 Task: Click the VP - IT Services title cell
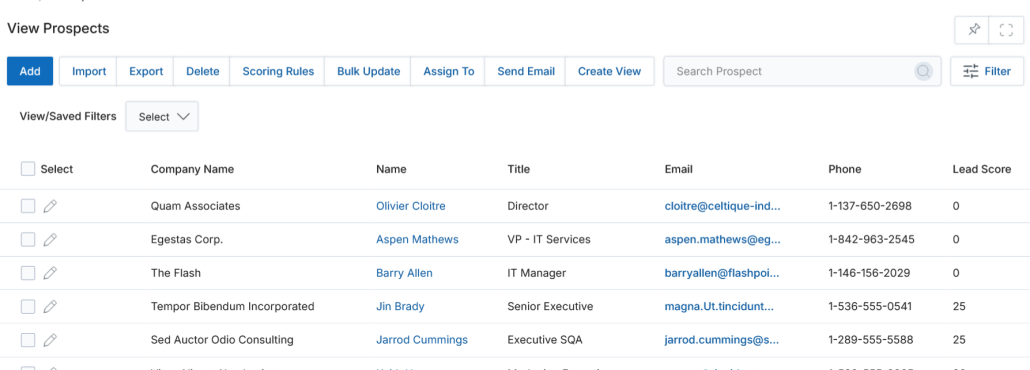549,239
